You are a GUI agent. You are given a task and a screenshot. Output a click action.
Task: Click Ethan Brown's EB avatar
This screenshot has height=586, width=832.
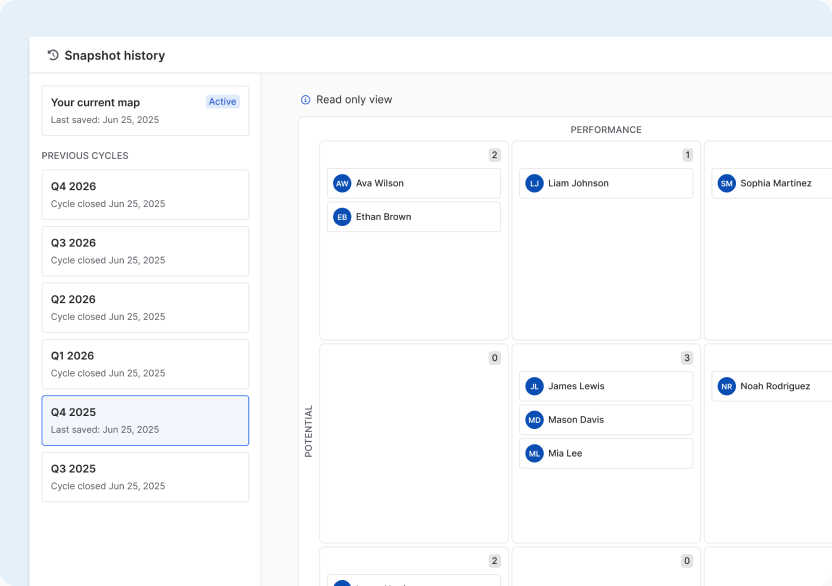coord(342,217)
